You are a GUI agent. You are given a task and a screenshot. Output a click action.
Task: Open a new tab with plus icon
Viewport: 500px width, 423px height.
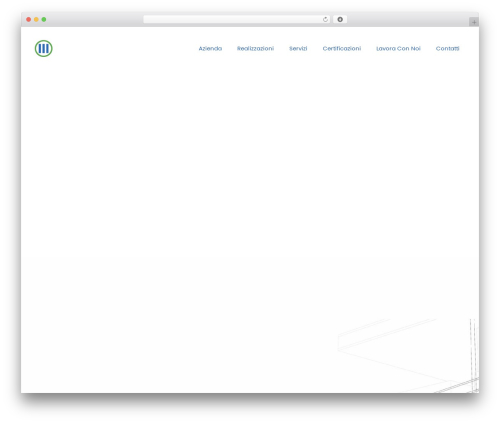coord(474,22)
